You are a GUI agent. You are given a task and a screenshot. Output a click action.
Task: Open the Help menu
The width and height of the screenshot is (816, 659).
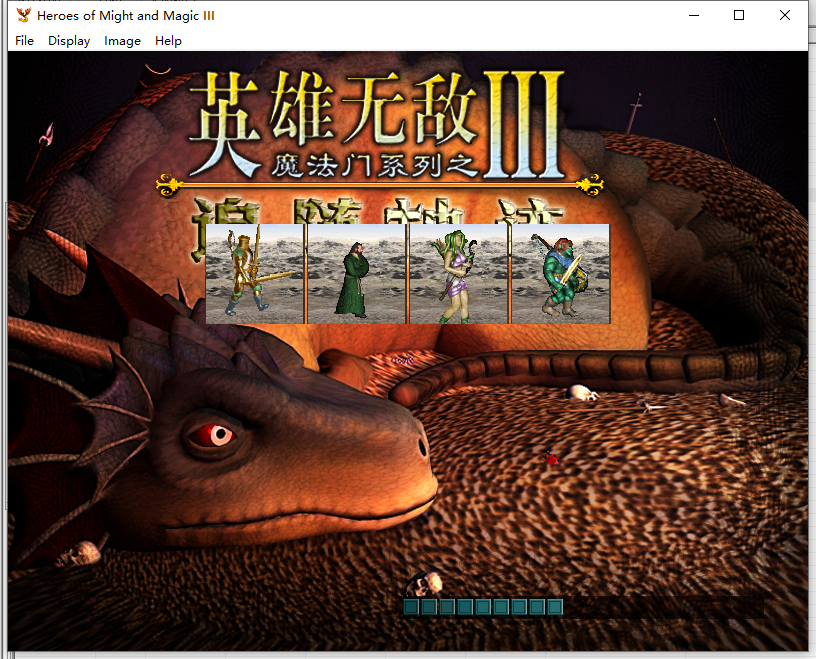[x=168, y=41]
